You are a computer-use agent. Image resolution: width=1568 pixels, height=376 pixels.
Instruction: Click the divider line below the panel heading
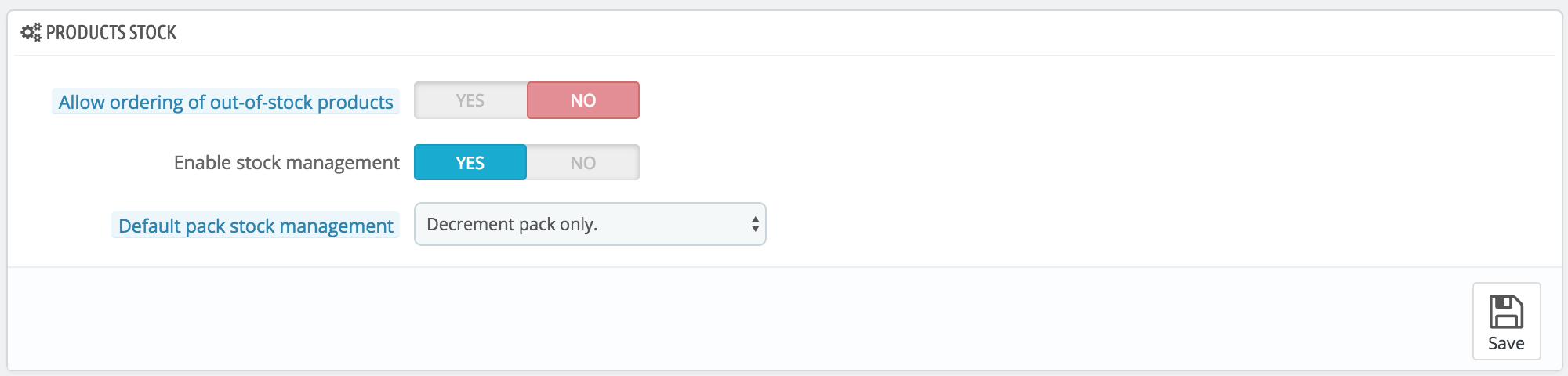coord(784,56)
